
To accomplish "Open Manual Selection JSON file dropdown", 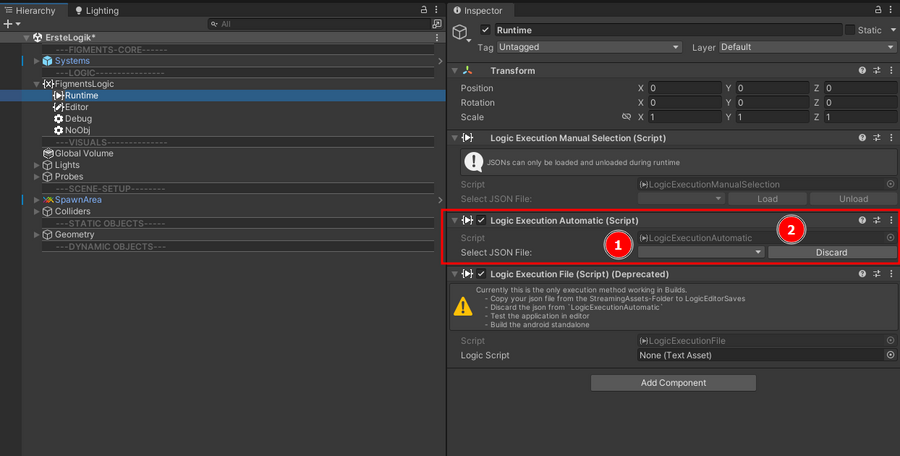I will (681, 199).
